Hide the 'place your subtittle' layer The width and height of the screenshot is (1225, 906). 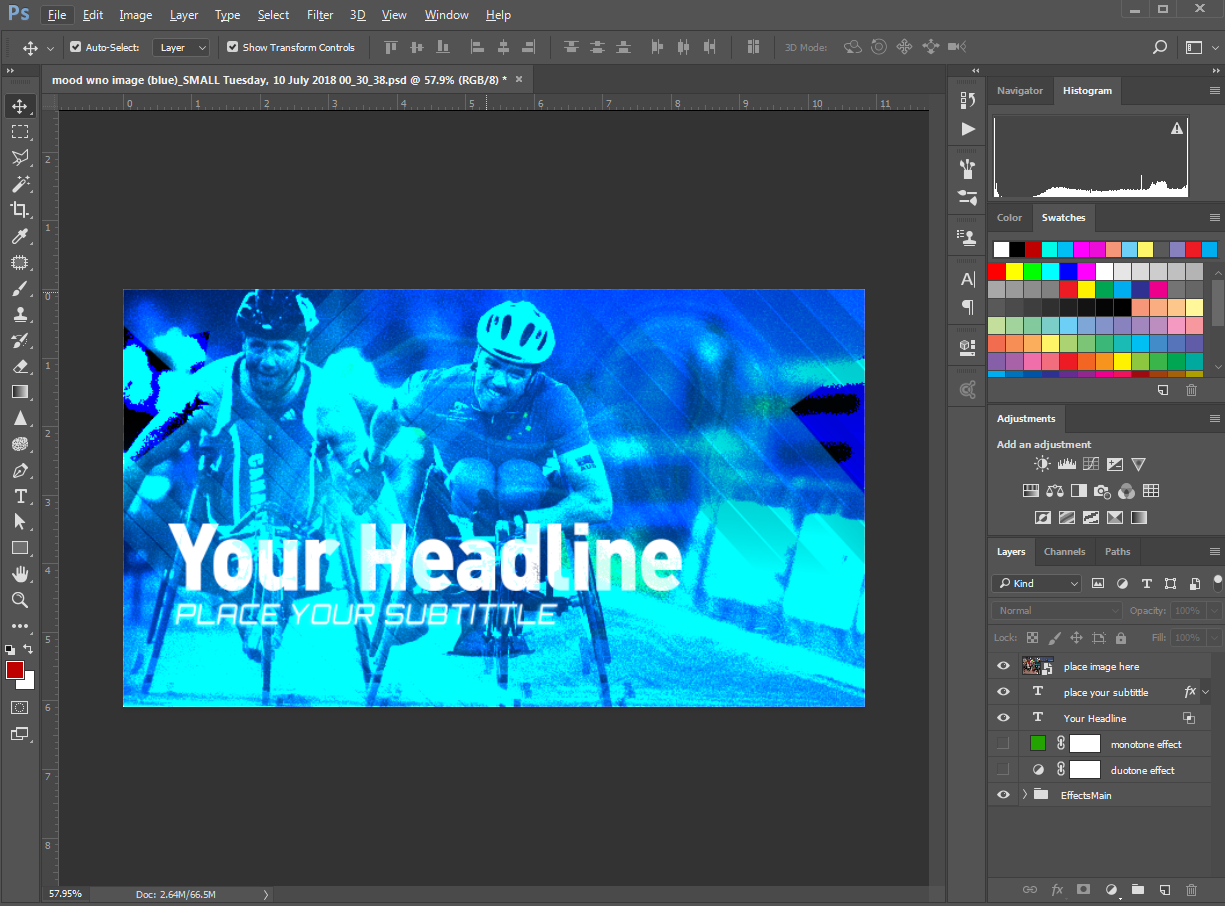pyautogui.click(x=1004, y=692)
